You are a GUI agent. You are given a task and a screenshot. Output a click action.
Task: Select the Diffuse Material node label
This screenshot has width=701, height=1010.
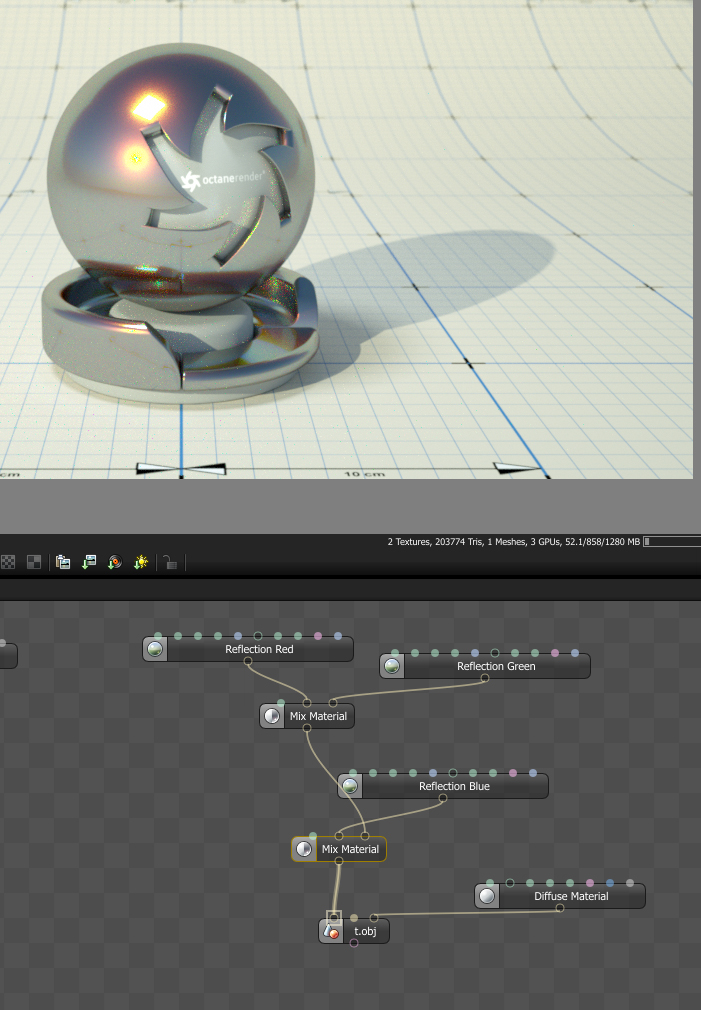[571, 896]
